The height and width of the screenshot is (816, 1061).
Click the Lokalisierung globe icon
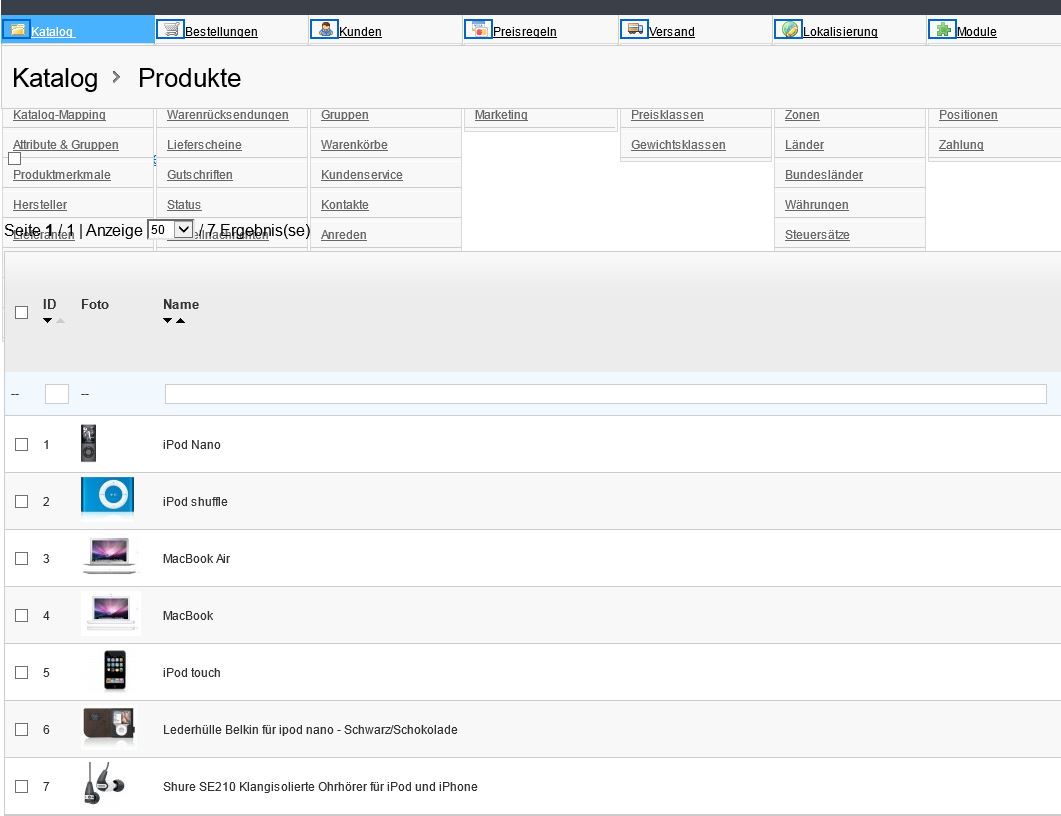pos(788,29)
